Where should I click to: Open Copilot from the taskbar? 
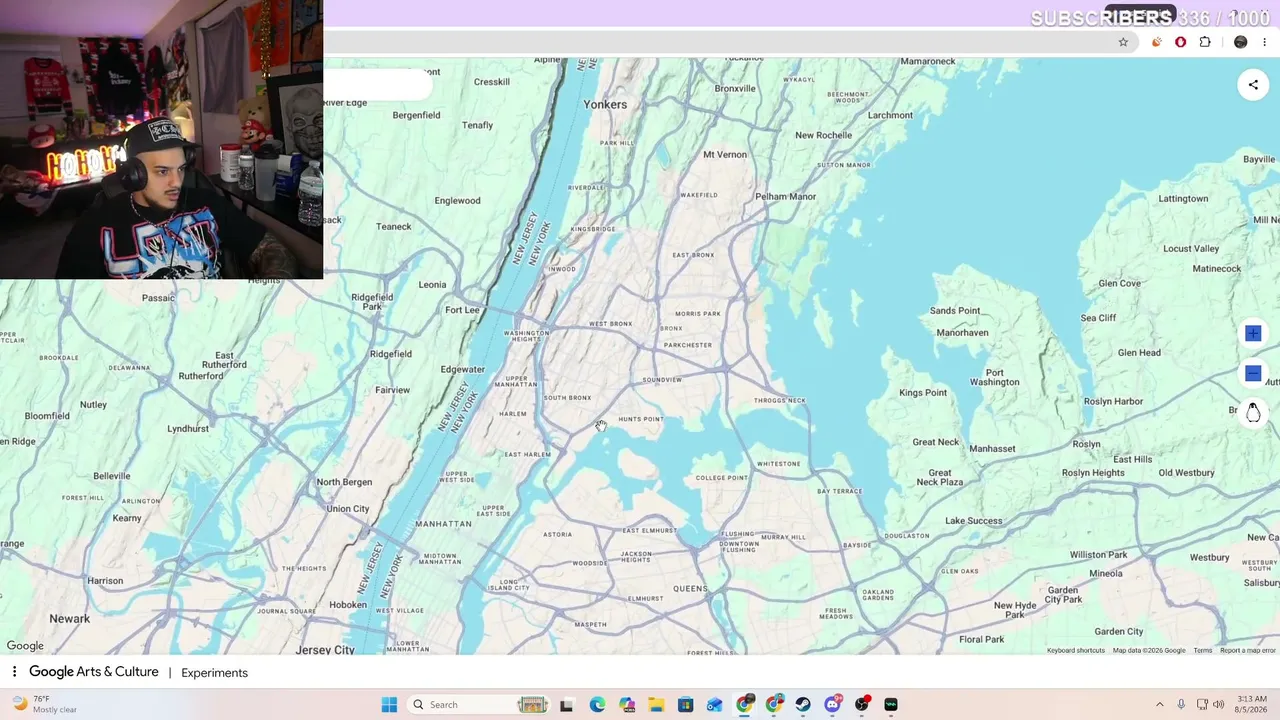click(627, 705)
